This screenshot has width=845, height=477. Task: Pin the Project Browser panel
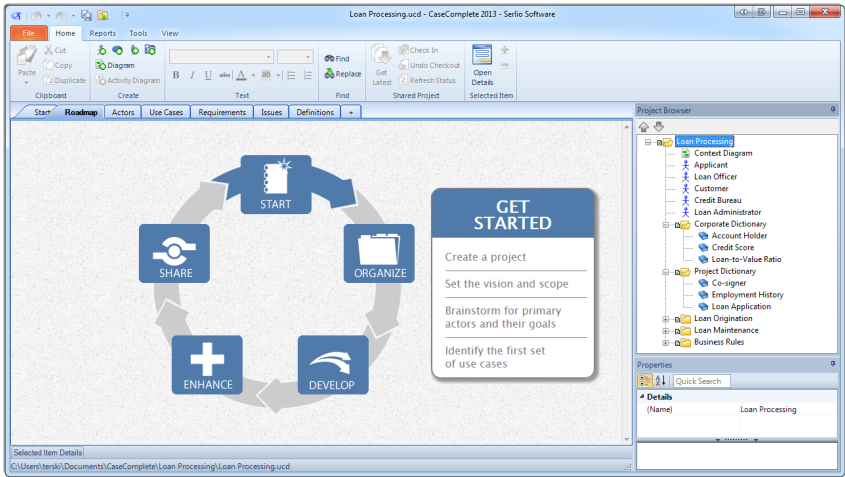[832, 110]
